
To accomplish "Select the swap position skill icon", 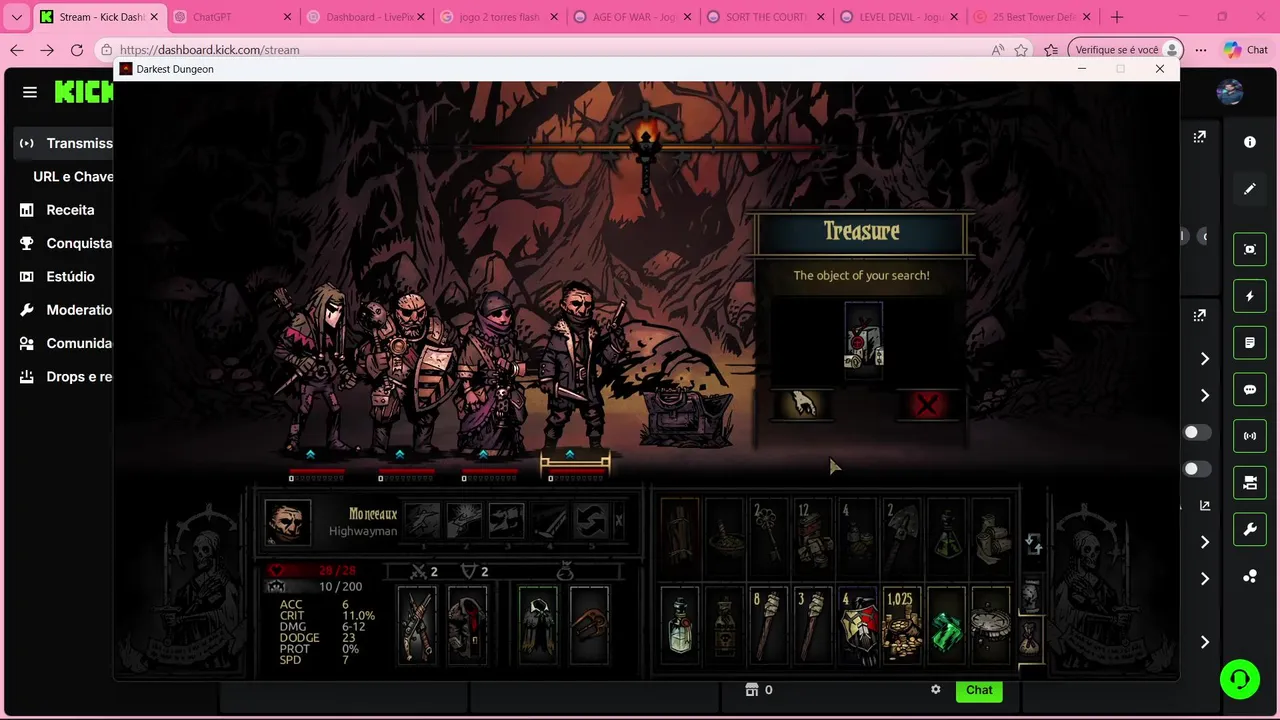I will point(591,521).
